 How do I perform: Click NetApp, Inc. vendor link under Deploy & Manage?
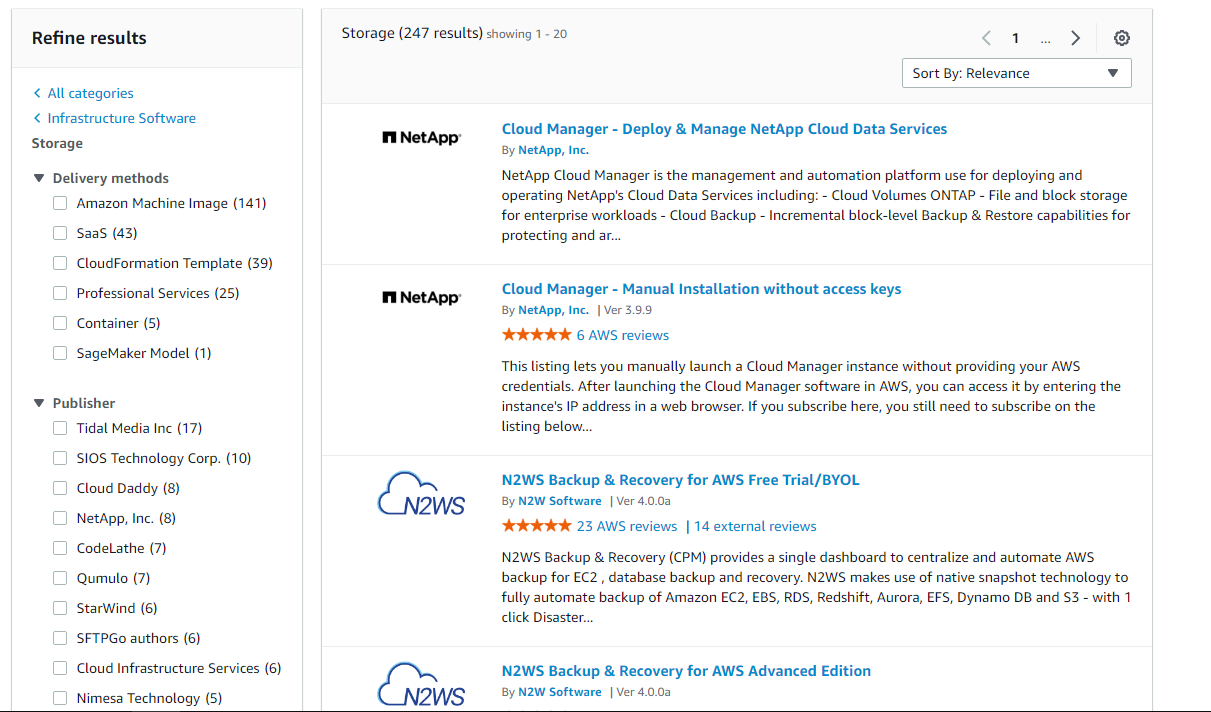(553, 150)
